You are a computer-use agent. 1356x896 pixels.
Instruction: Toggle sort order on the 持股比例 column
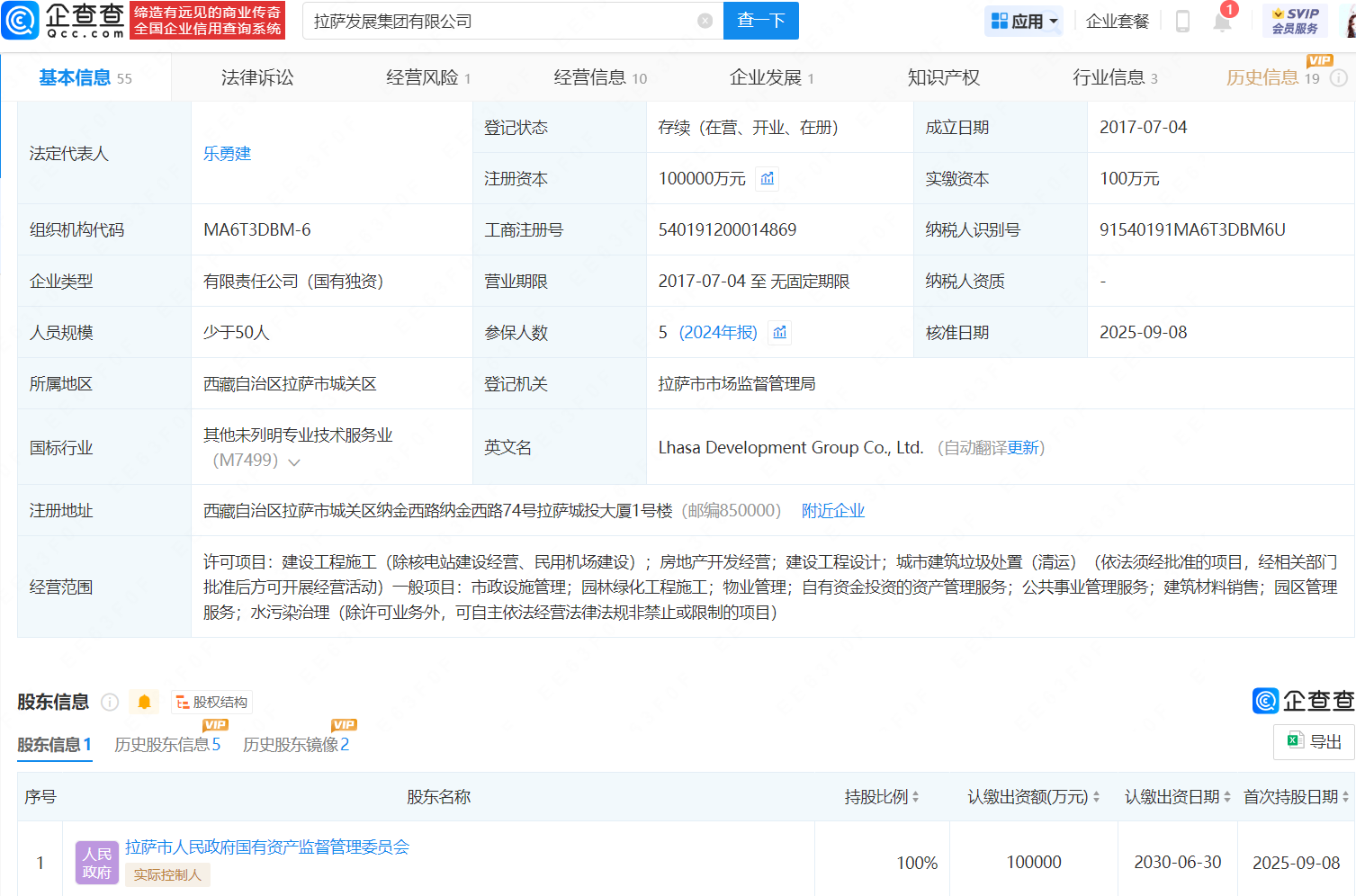pos(915,797)
